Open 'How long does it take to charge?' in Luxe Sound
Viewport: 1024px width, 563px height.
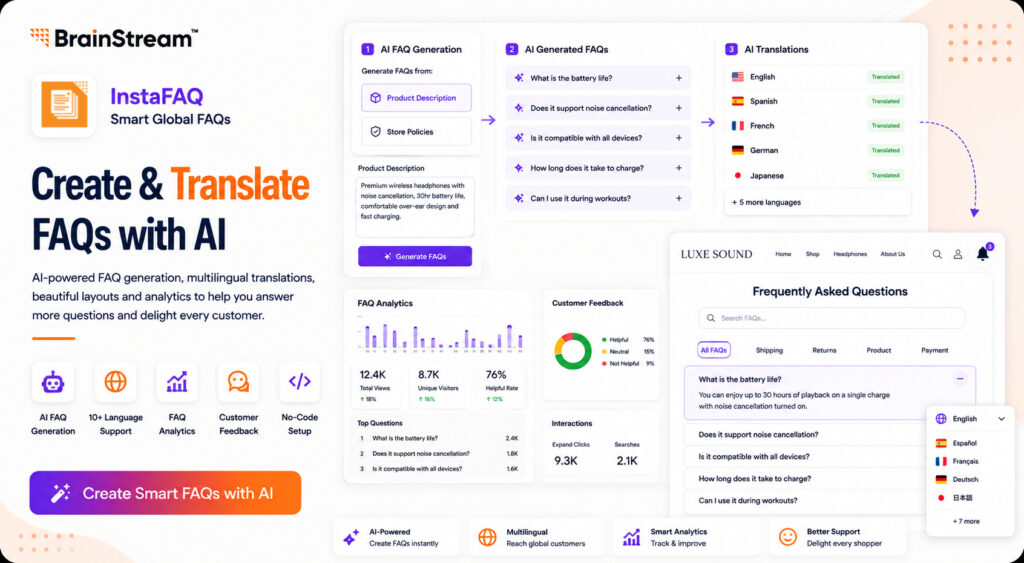807,478
